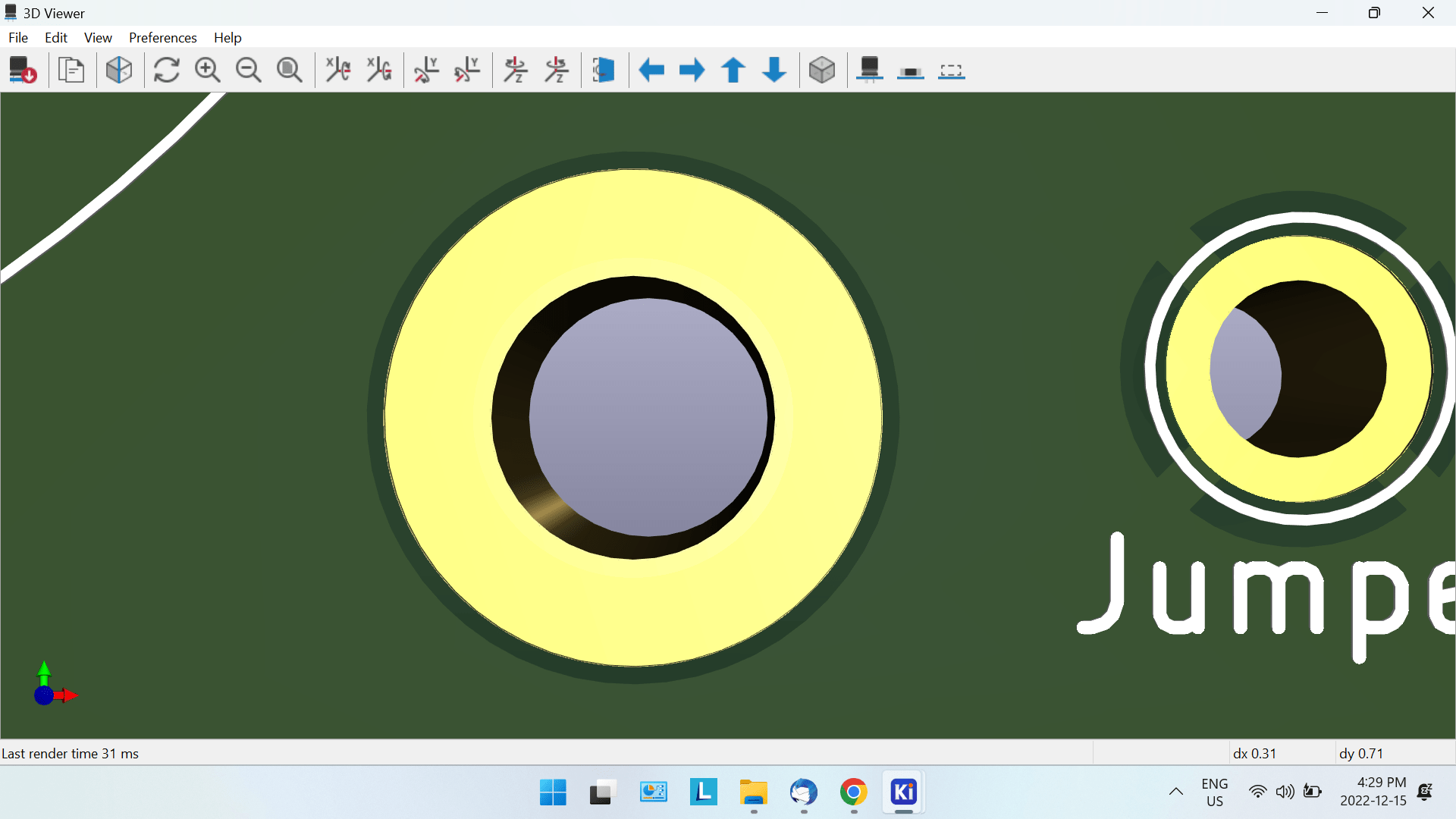
Task: Open the clock showing 4:29 PM
Action: [x=1373, y=792]
